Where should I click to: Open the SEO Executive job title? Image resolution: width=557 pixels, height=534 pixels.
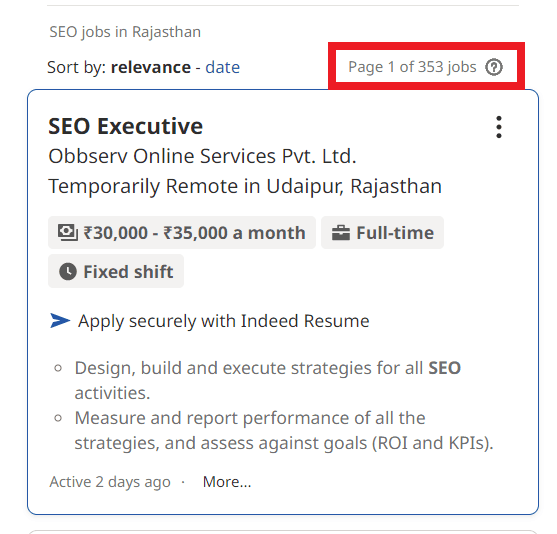tap(125, 126)
